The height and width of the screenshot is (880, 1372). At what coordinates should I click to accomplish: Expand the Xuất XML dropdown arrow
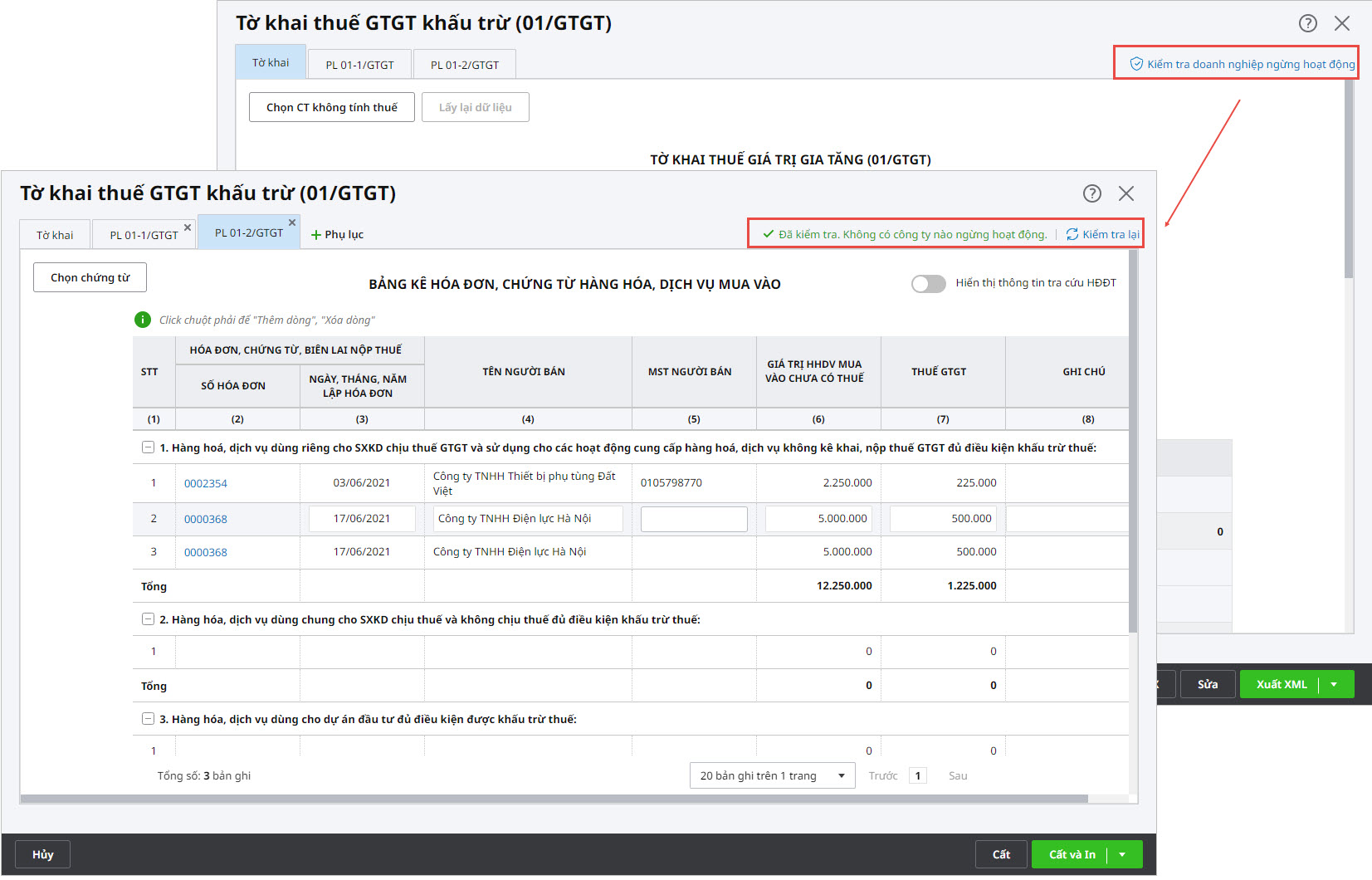1334,684
